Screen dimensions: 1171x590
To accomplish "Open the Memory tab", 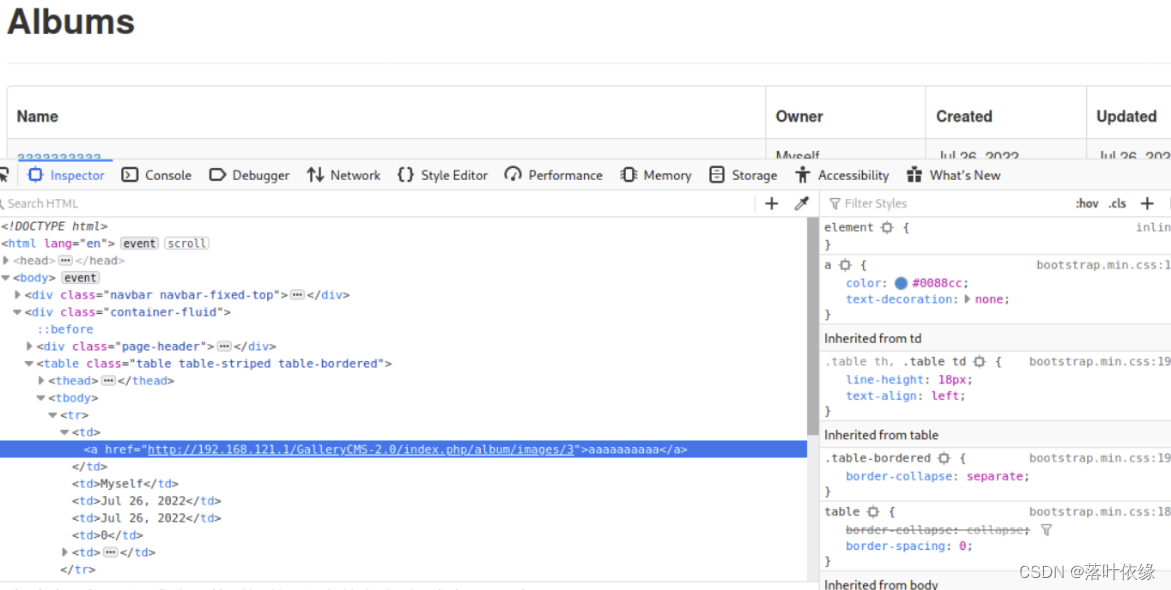I will tap(656, 175).
